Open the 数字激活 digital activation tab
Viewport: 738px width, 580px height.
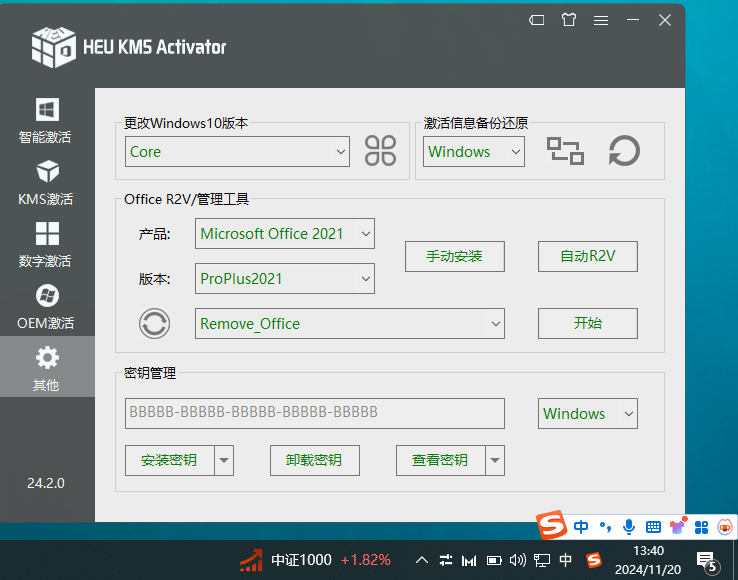[x=46, y=245]
